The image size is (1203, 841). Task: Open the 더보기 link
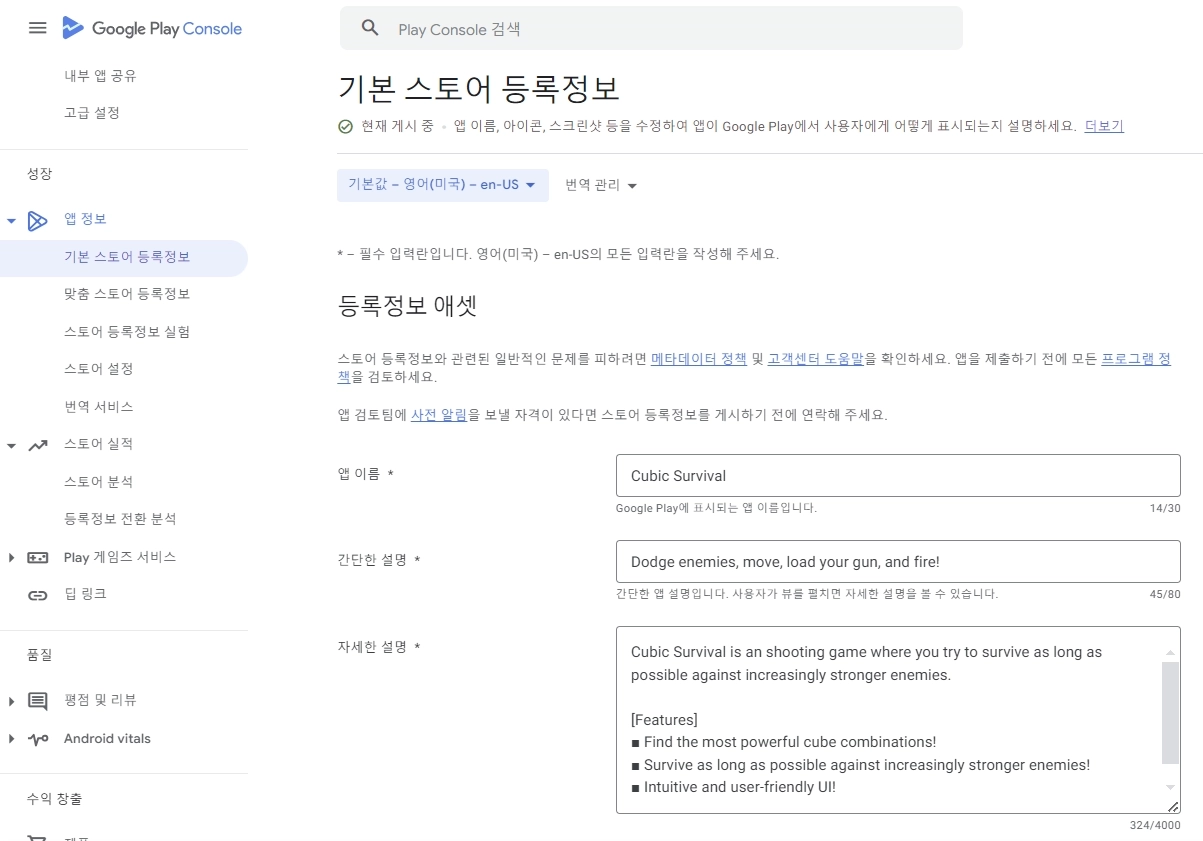click(1104, 126)
